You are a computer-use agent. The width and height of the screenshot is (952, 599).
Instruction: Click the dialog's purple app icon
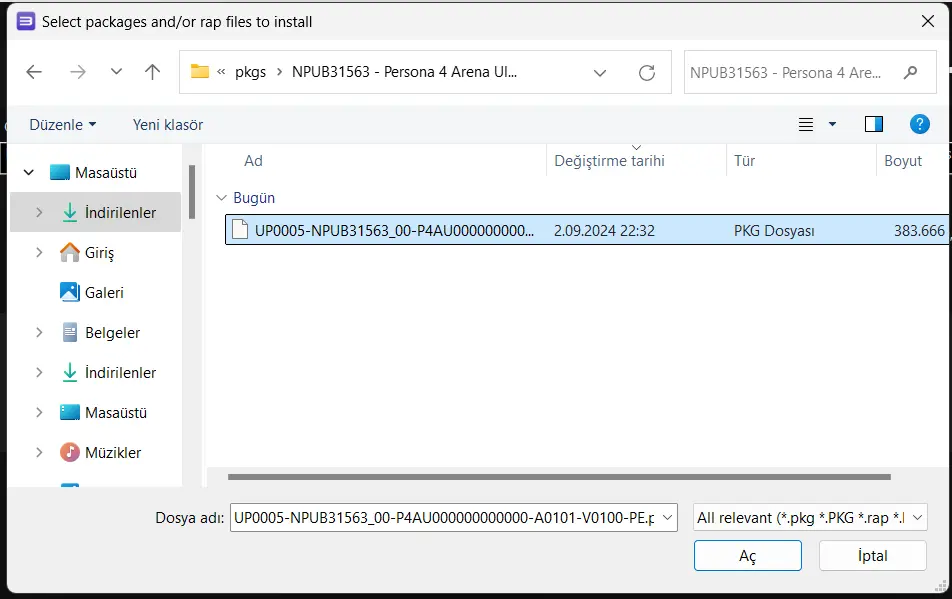point(26,21)
